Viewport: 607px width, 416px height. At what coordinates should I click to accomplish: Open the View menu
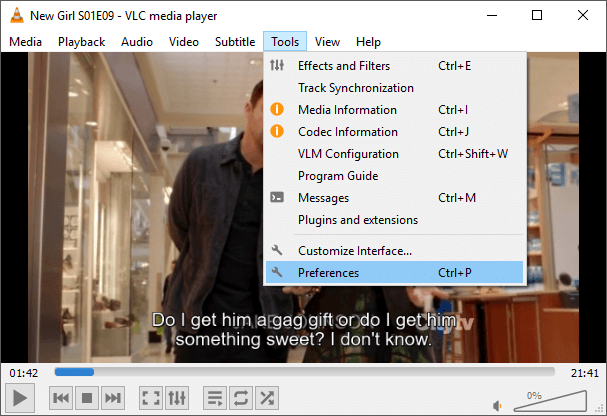coord(327,42)
